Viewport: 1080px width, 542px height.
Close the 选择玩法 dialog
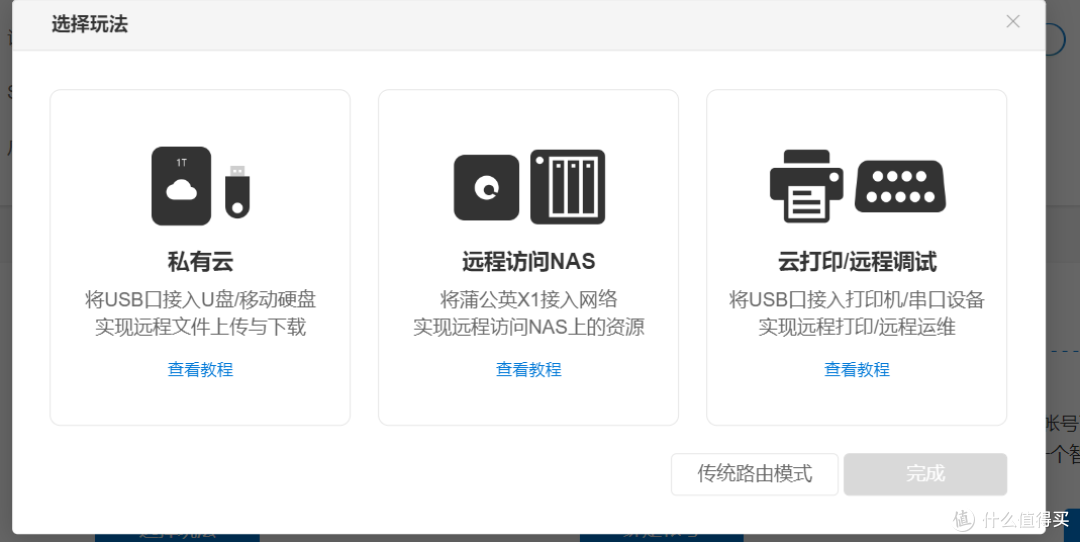pos(1012,21)
